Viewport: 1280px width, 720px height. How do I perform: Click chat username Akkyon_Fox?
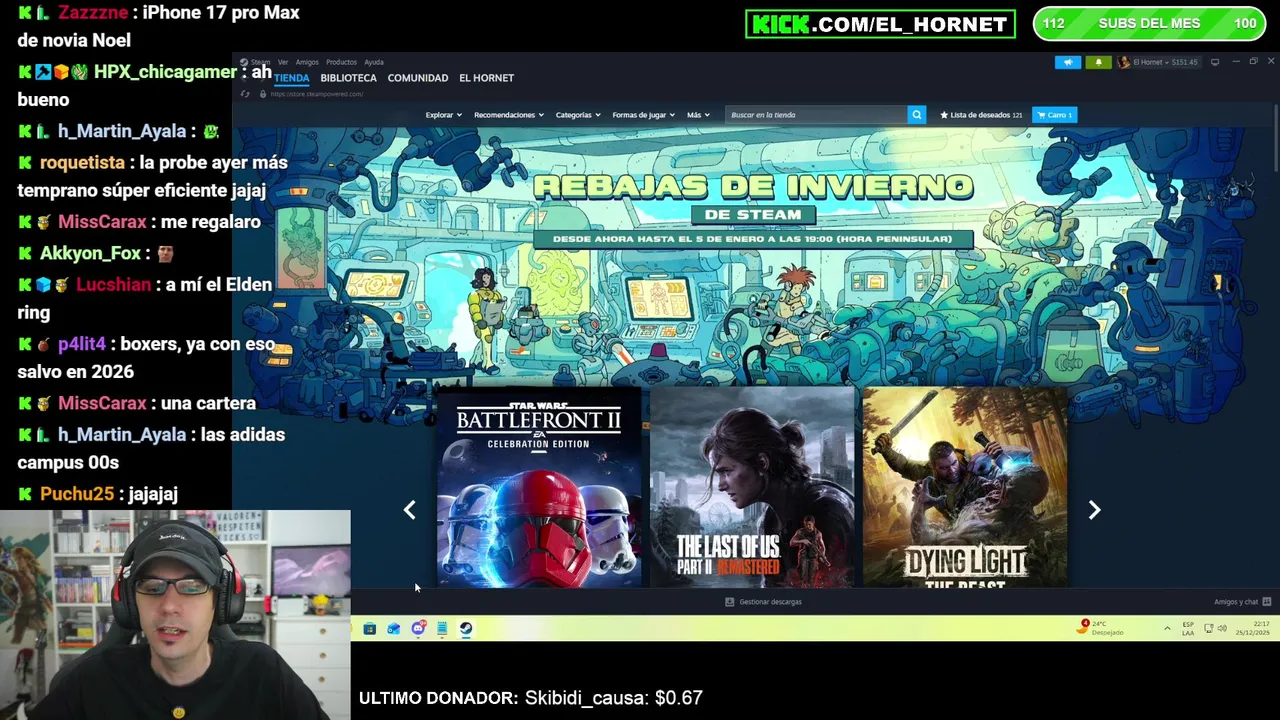(x=90, y=254)
